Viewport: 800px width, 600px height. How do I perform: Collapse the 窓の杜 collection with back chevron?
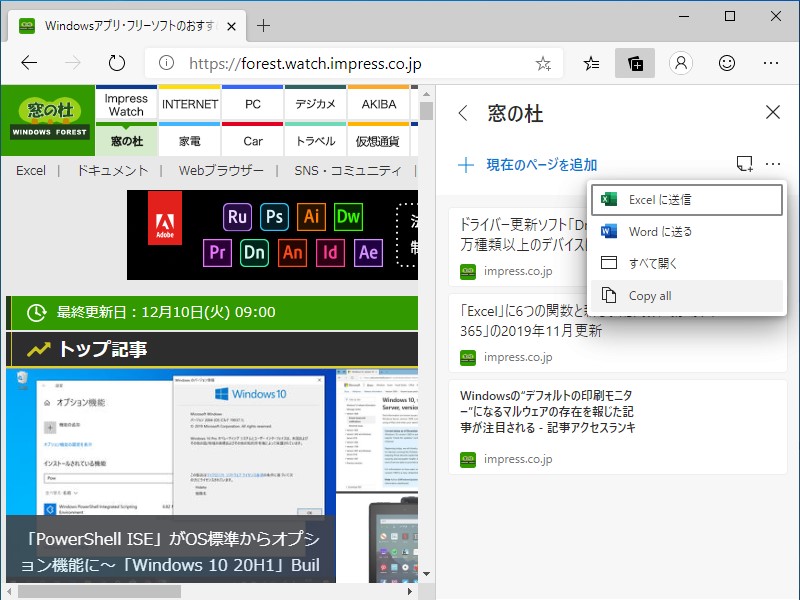pyautogui.click(x=463, y=114)
